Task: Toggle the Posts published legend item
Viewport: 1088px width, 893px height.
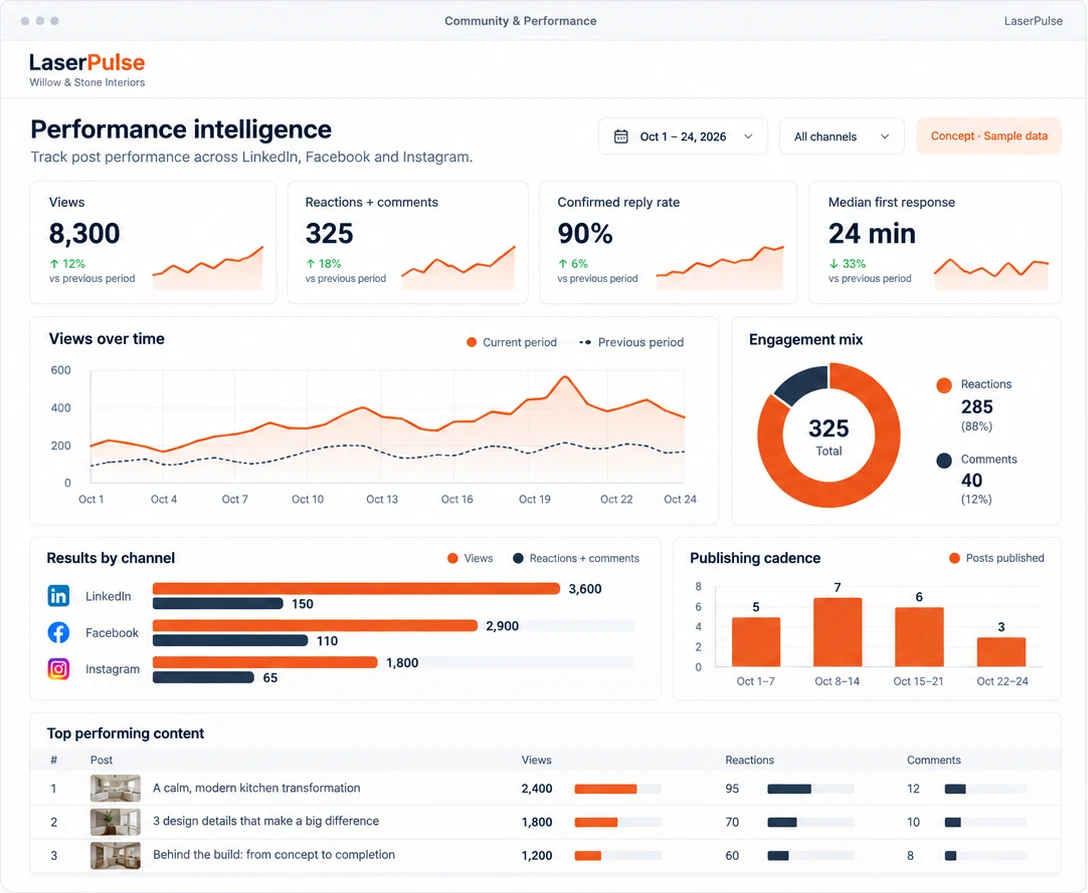Action: [996, 558]
